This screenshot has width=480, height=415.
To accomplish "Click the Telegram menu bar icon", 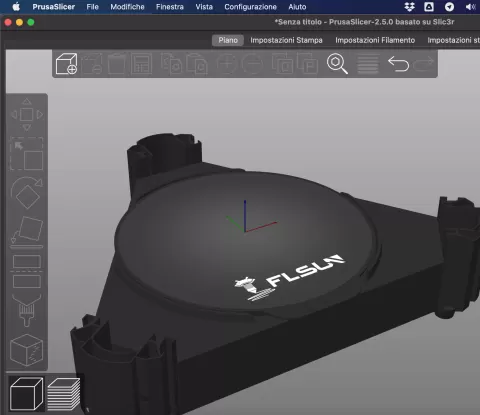I will [449, 7].
